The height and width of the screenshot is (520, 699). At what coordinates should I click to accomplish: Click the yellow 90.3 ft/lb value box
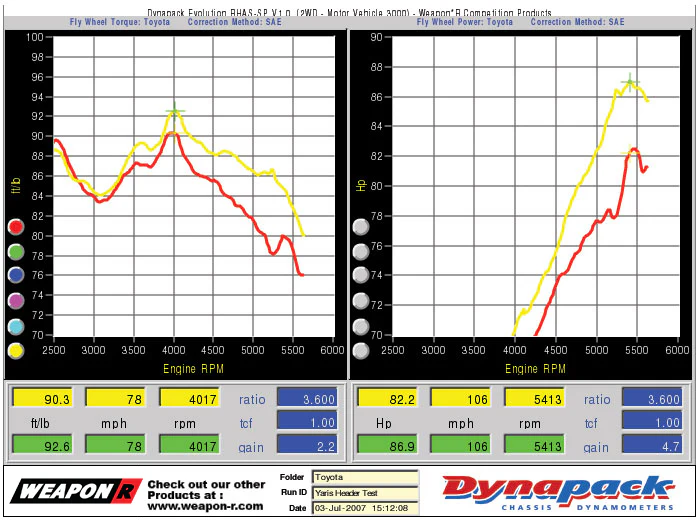coord(42,398)
